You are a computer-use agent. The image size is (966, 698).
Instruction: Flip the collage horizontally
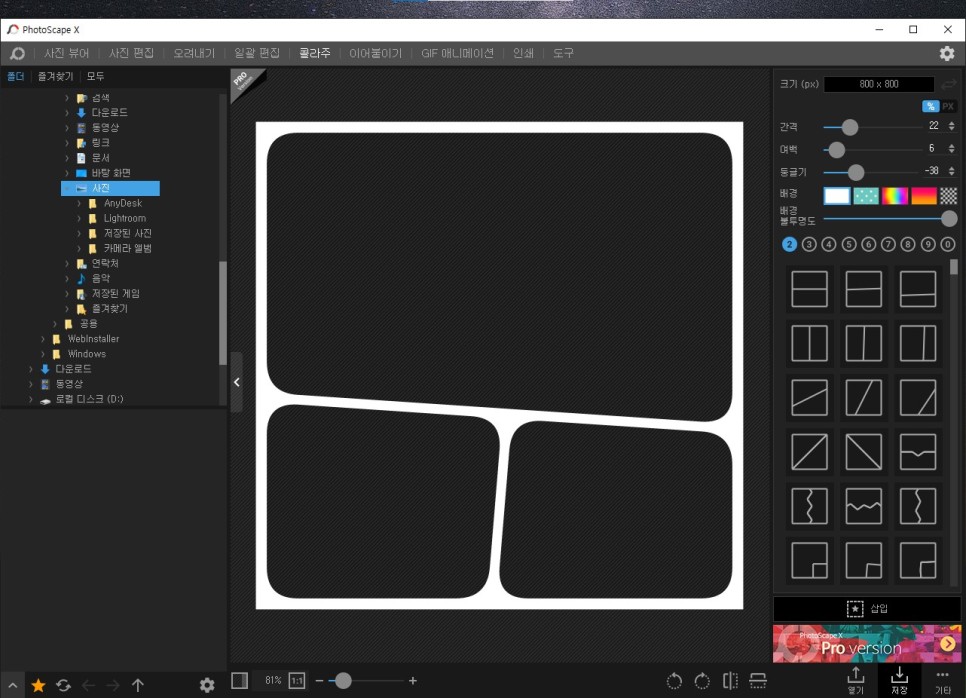[730, 681]
